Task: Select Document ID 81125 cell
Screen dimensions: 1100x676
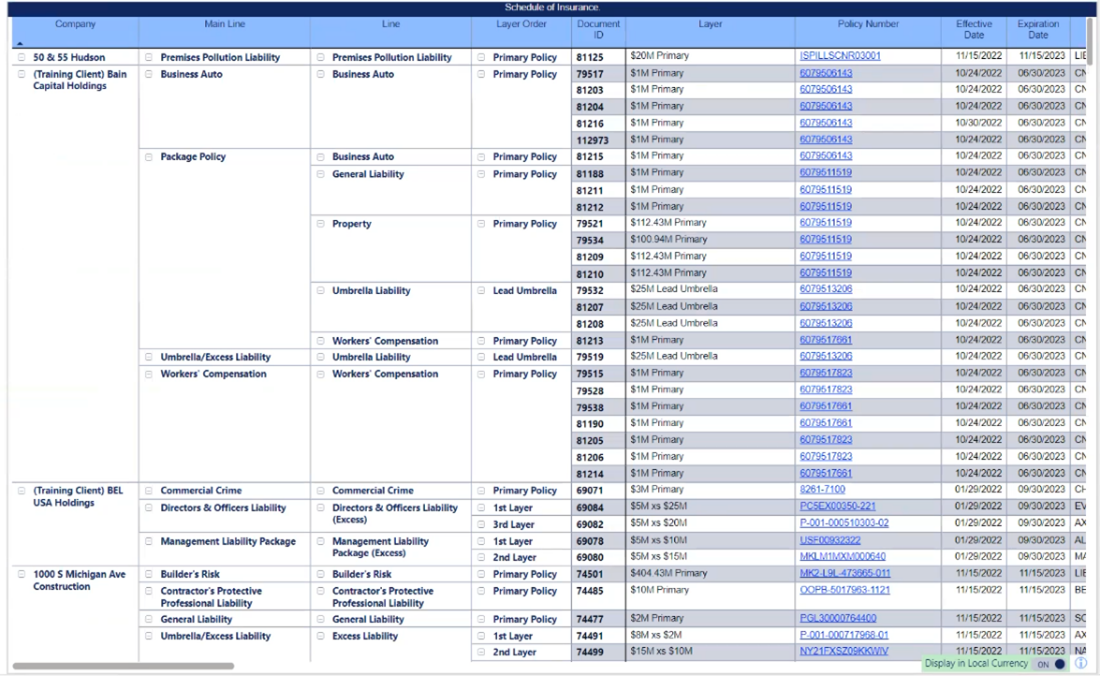Action: (x=598, y=57)
